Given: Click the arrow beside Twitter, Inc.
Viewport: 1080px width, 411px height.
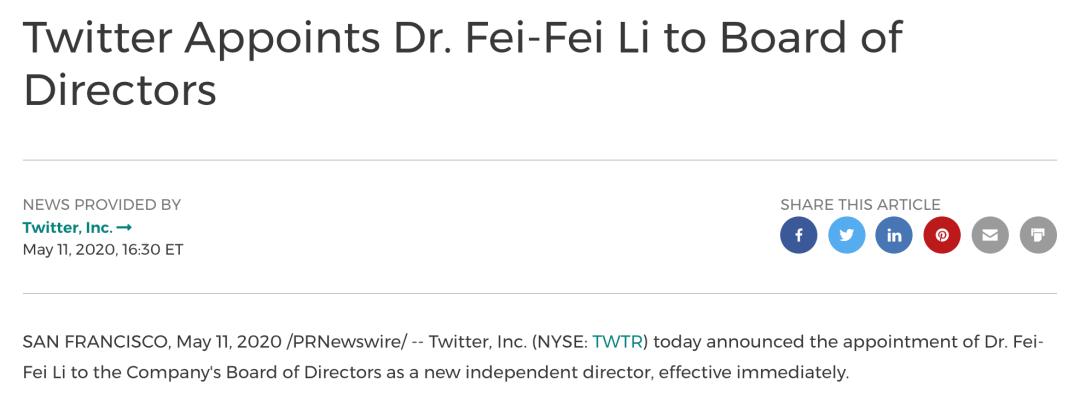Looking at the screenshot, I should [124, 227].
